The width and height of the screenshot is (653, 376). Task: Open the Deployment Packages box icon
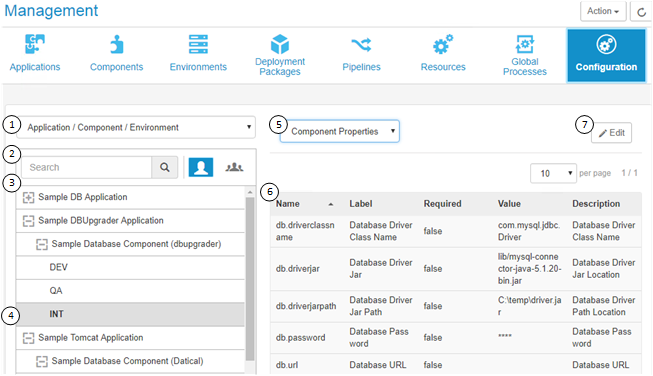[x=280, y=44]
